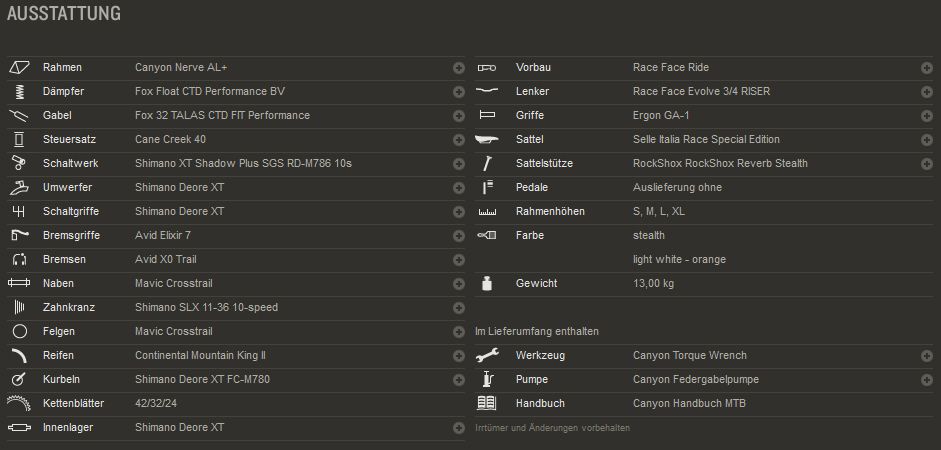Click the 13,00 kg weight value
The height and width of the screenshot is (450, 941).
coord(654,283)
